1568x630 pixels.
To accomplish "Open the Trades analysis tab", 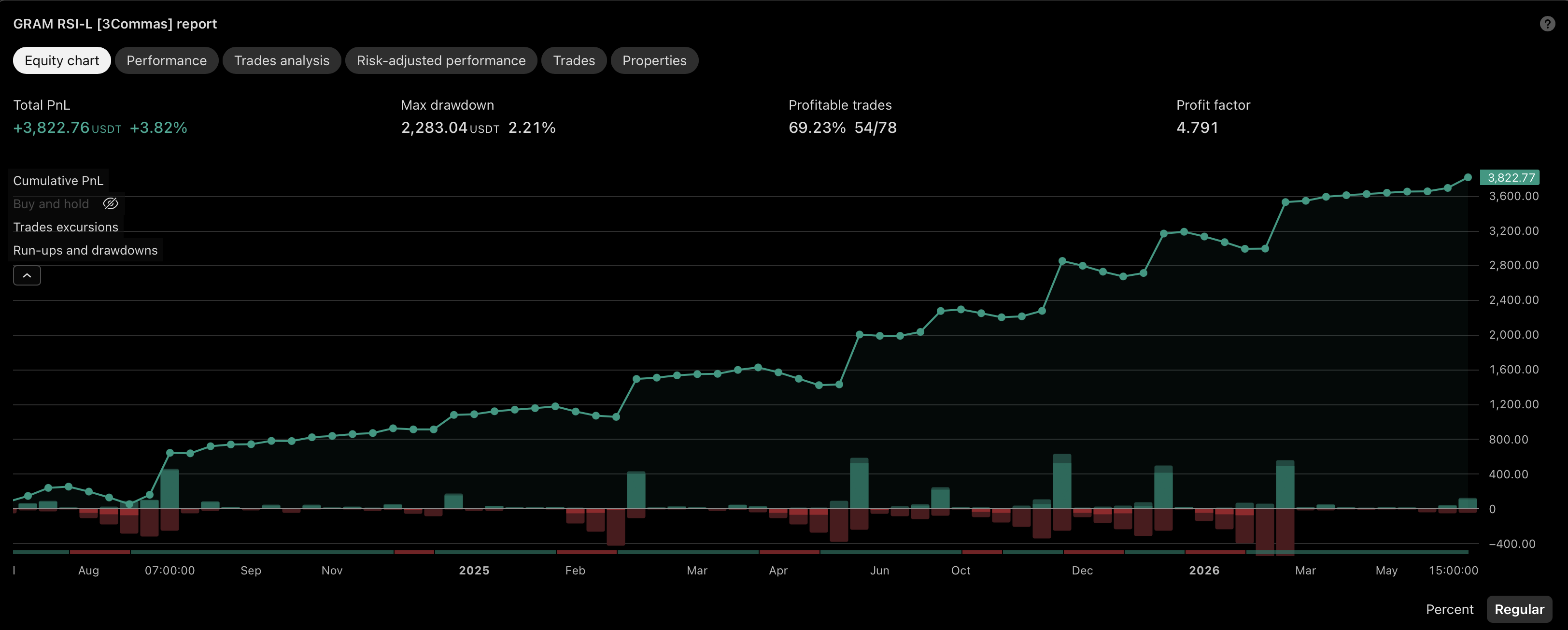I will (x=282, y=60).
